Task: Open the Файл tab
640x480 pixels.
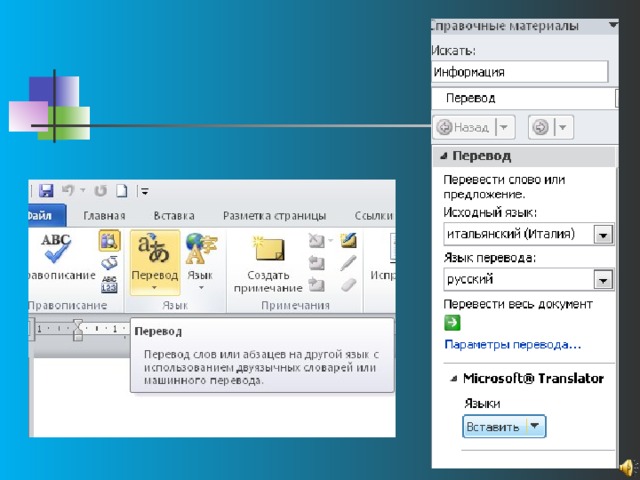Action: 46,215
